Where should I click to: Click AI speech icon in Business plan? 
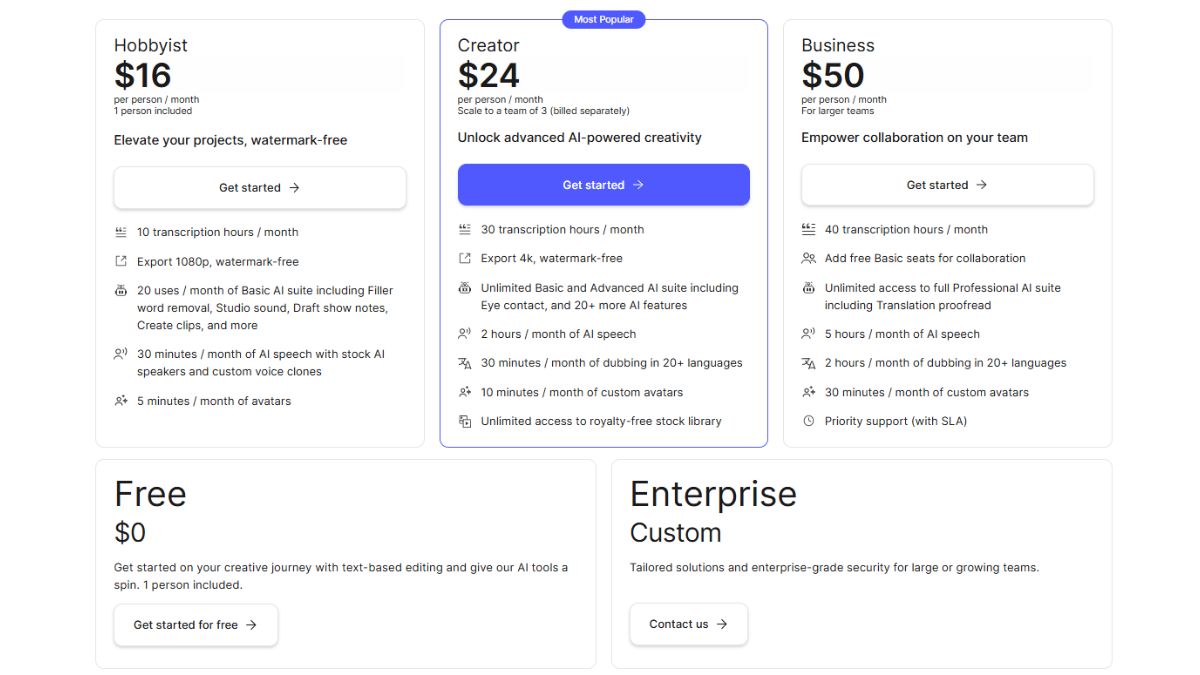pos(808,334)
